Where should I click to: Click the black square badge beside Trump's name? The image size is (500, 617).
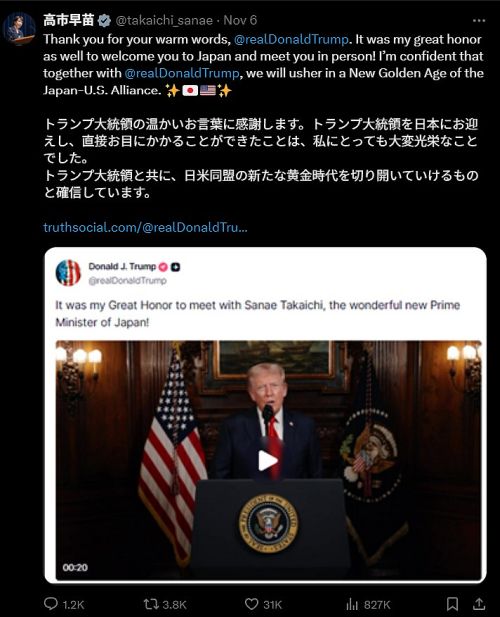pyautogui.click(x=175, y=267)
